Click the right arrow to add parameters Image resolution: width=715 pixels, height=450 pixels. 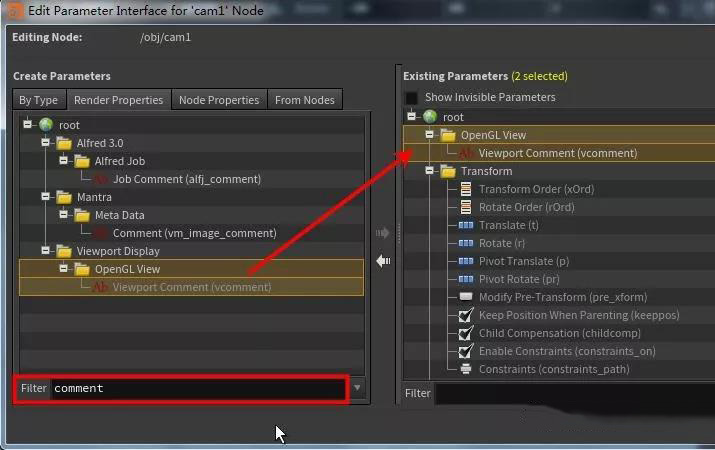(x=383, y=233)
